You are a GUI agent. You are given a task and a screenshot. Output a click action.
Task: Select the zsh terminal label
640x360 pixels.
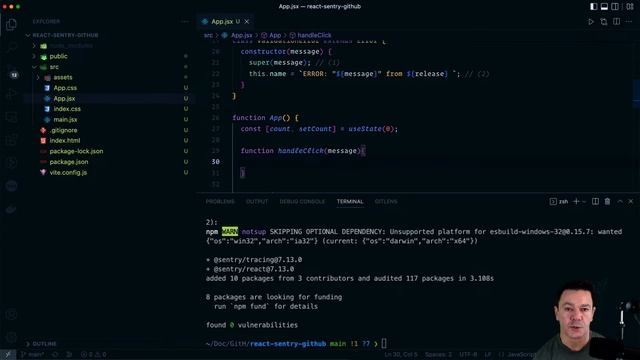(564, 201)
